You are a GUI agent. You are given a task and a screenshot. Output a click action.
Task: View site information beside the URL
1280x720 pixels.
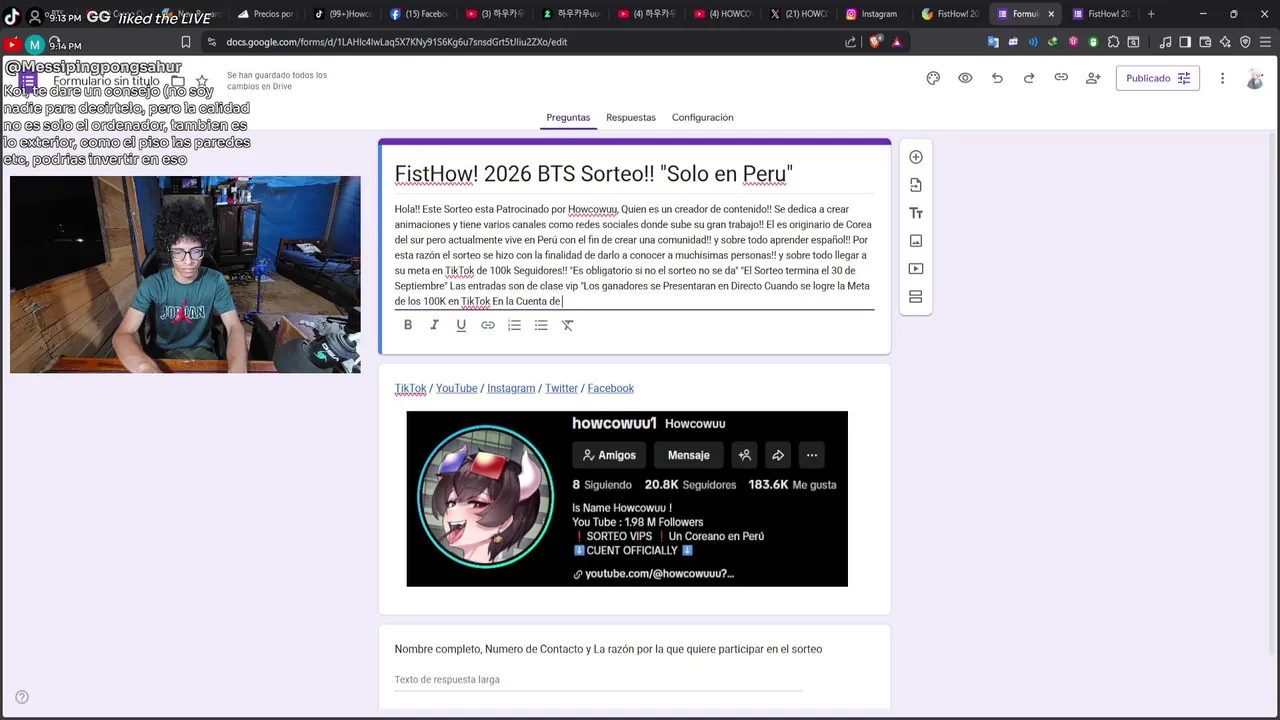pos(211,42)
